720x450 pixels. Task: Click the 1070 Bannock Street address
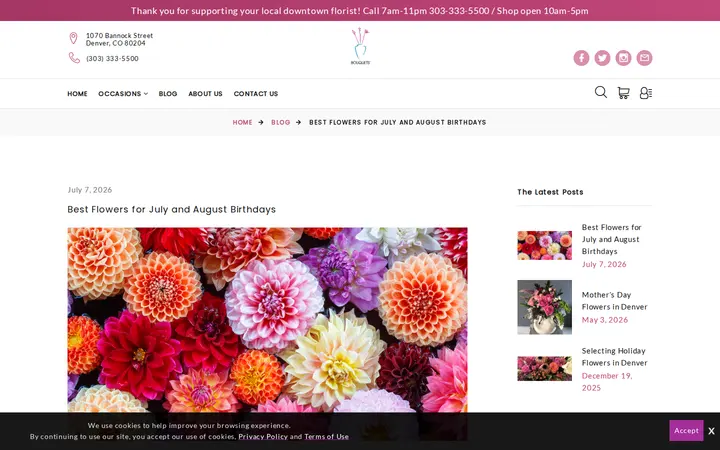click(x=119, y=39)
